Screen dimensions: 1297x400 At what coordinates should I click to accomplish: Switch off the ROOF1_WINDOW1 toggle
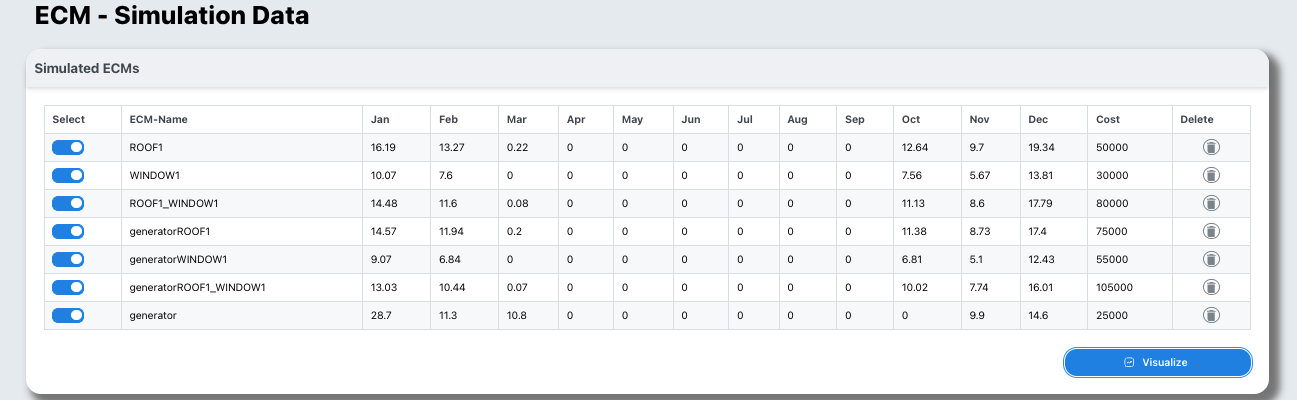pyautogui.click(x=68, y=203)
